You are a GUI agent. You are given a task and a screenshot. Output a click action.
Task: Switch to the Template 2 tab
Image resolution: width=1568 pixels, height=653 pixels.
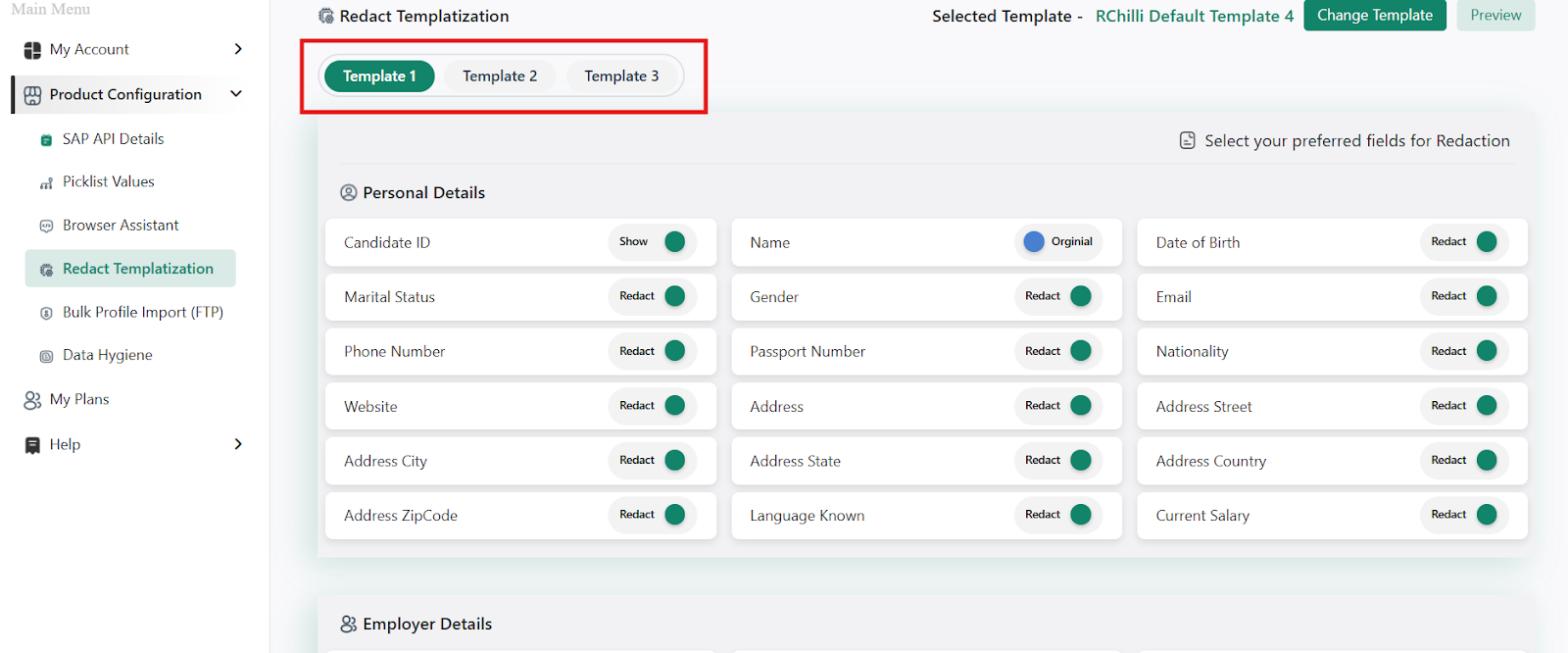(x=500, y=76)
